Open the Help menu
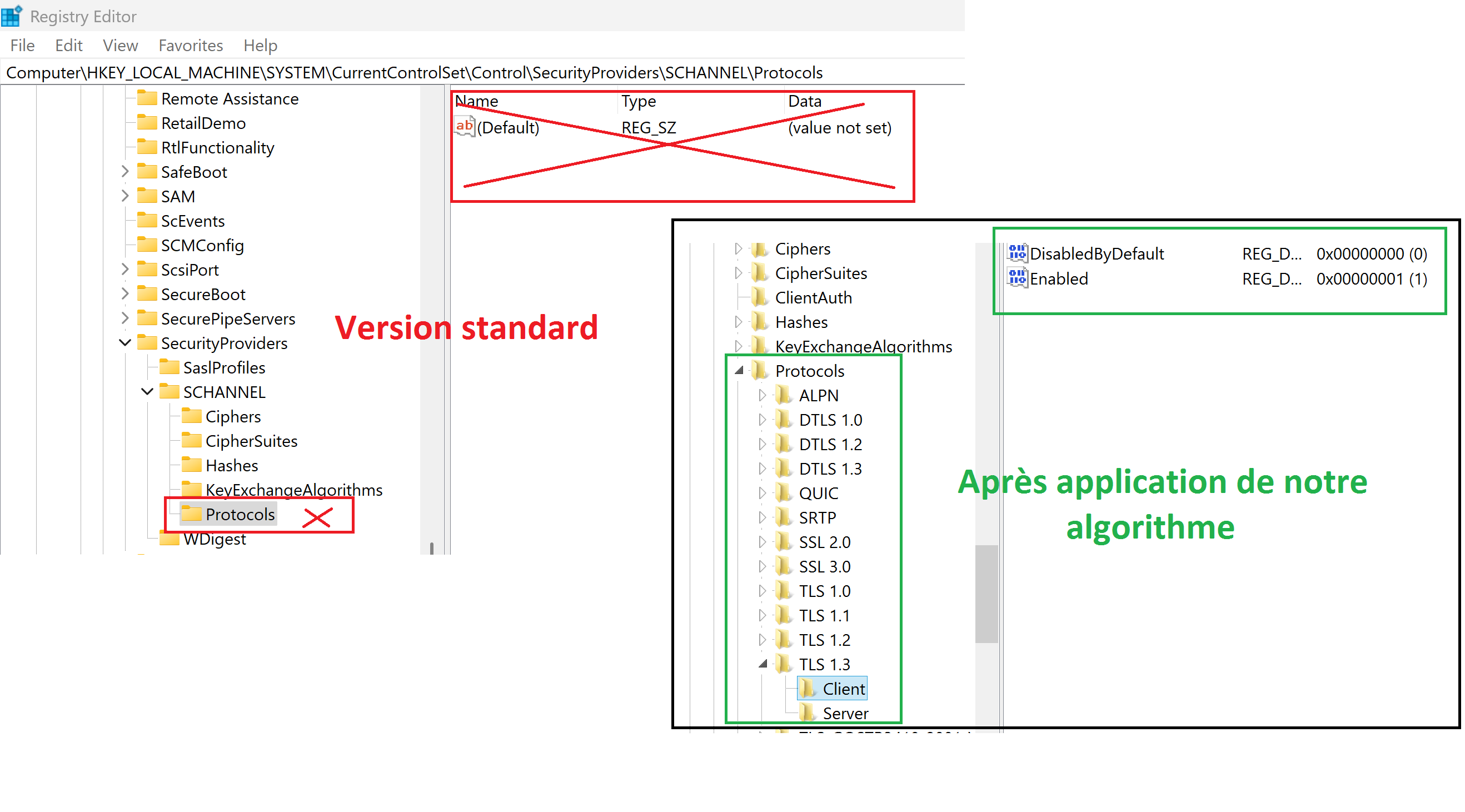The image size is (1465, 812). pyautogui.click(x=261, y=46)
